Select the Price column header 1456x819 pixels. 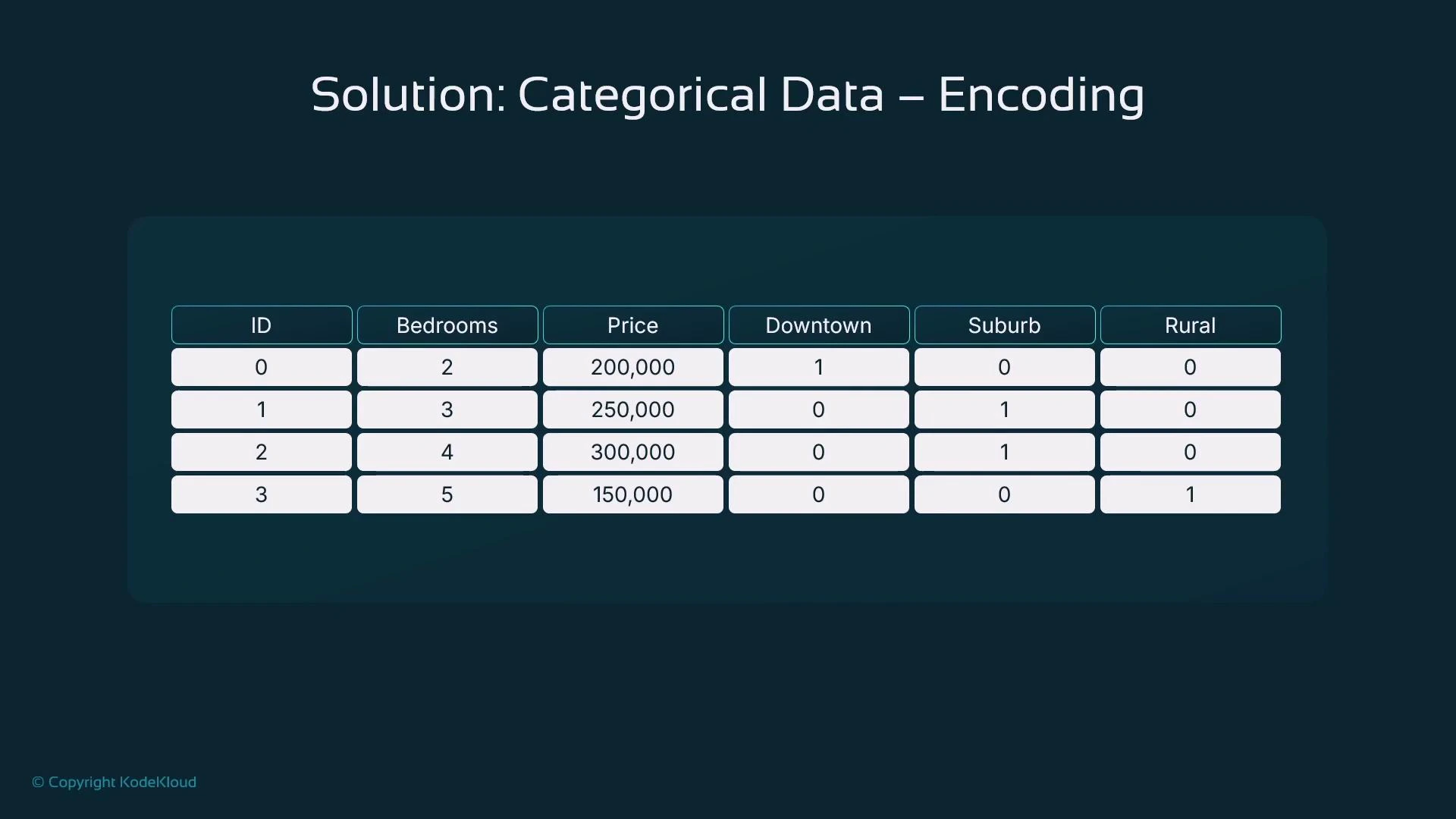tap(632, 325)
